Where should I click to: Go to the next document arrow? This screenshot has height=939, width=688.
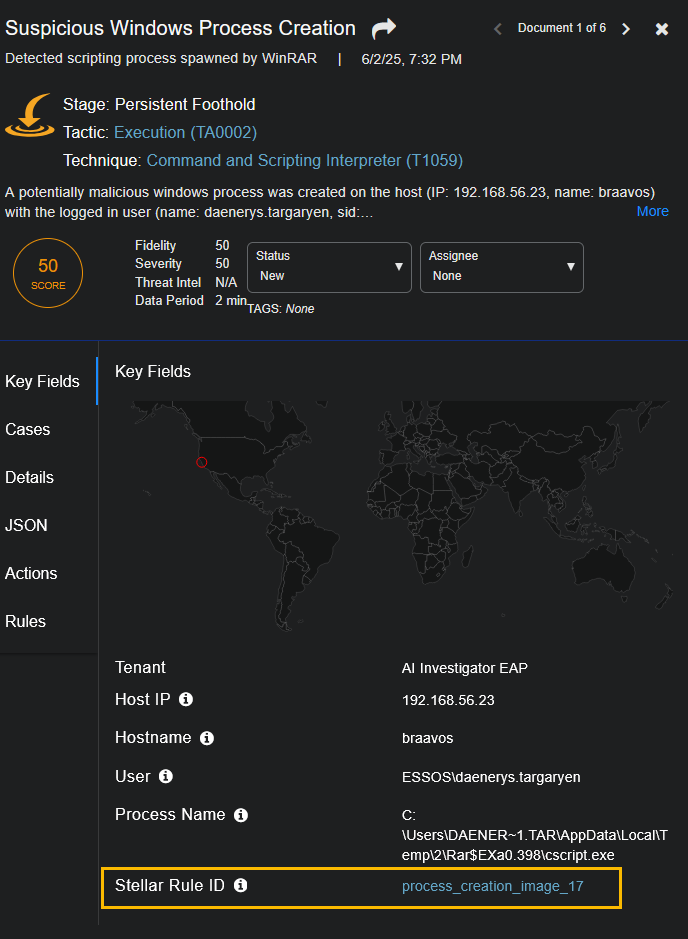626,29
